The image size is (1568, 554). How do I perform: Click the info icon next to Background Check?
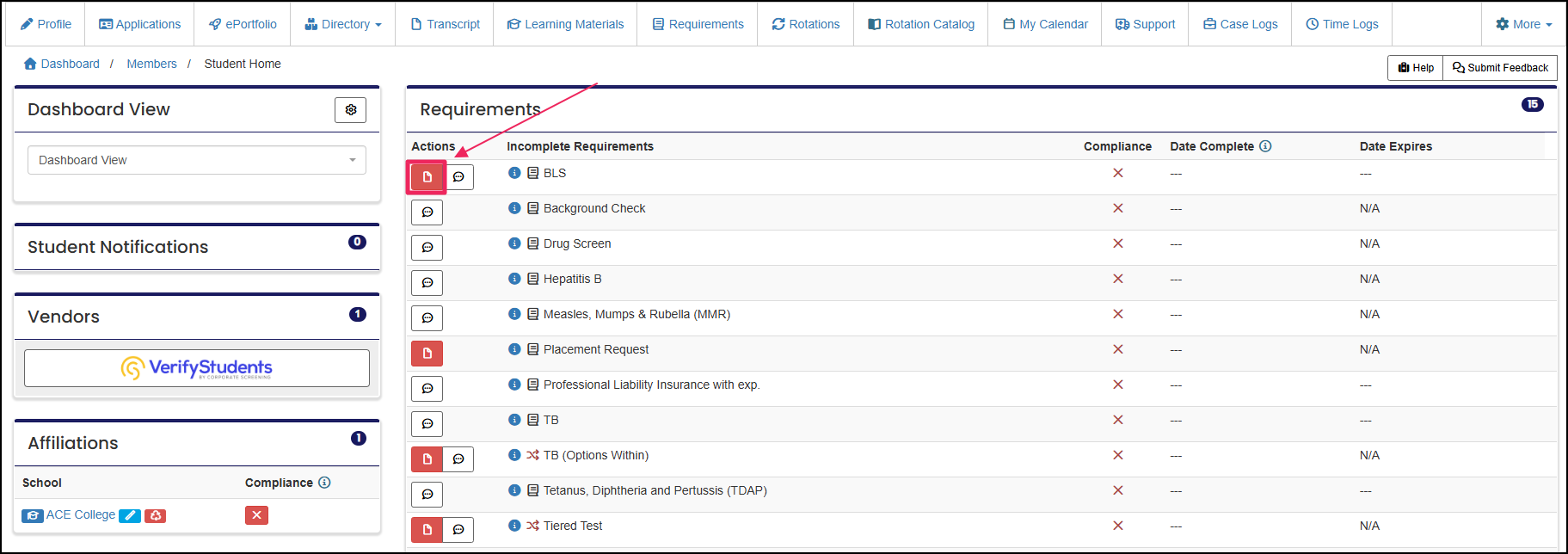(x=514, y=208)
